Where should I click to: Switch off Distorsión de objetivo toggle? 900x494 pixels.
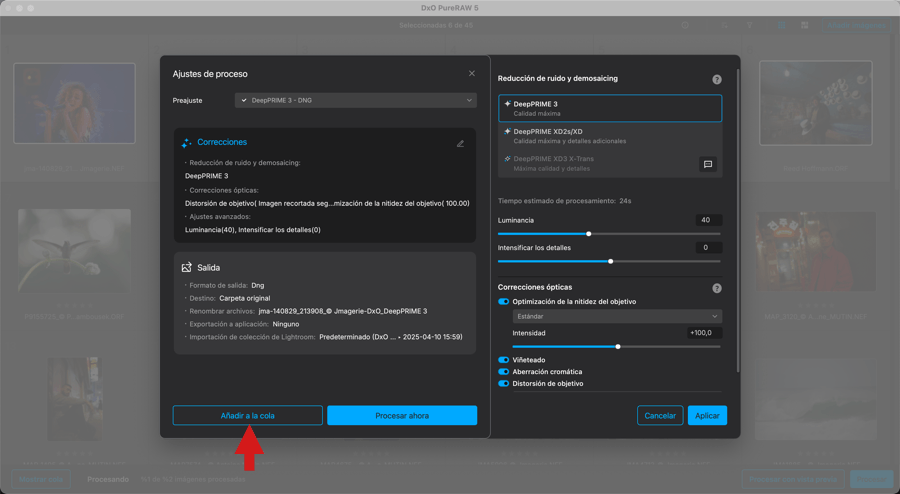point(503,384)
